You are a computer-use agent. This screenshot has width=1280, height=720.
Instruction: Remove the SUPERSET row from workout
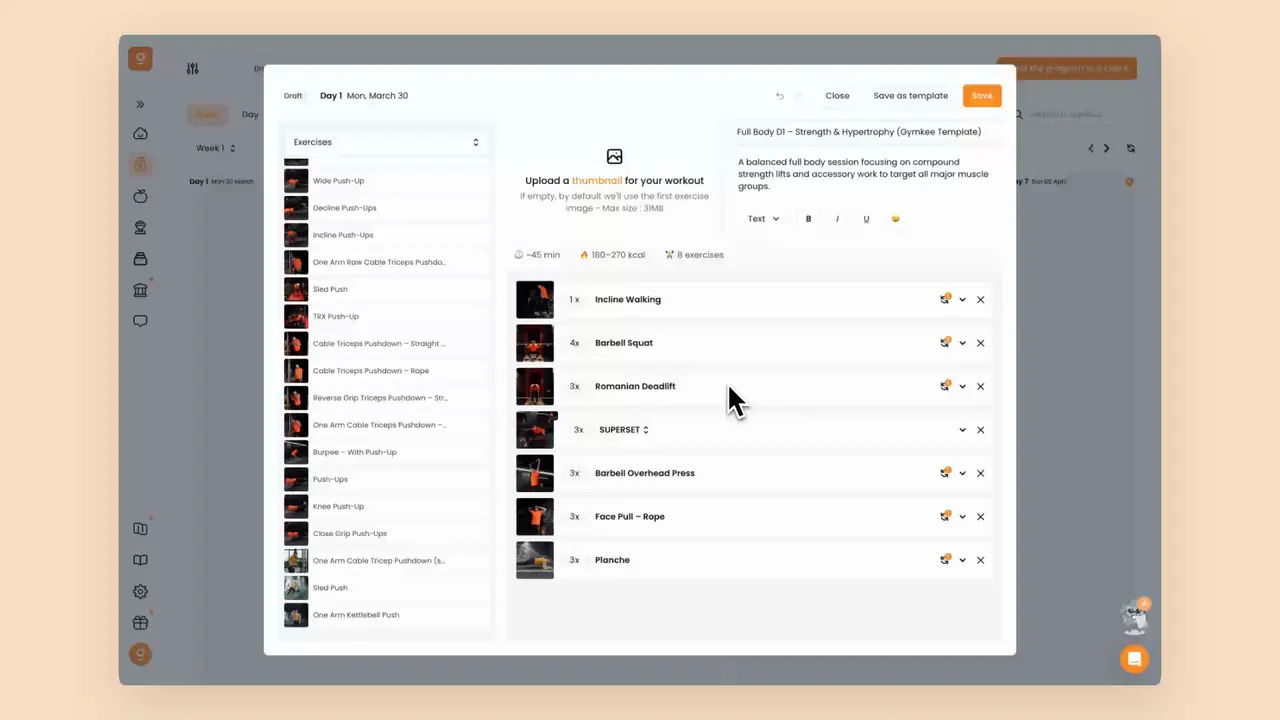pos(980,430)
